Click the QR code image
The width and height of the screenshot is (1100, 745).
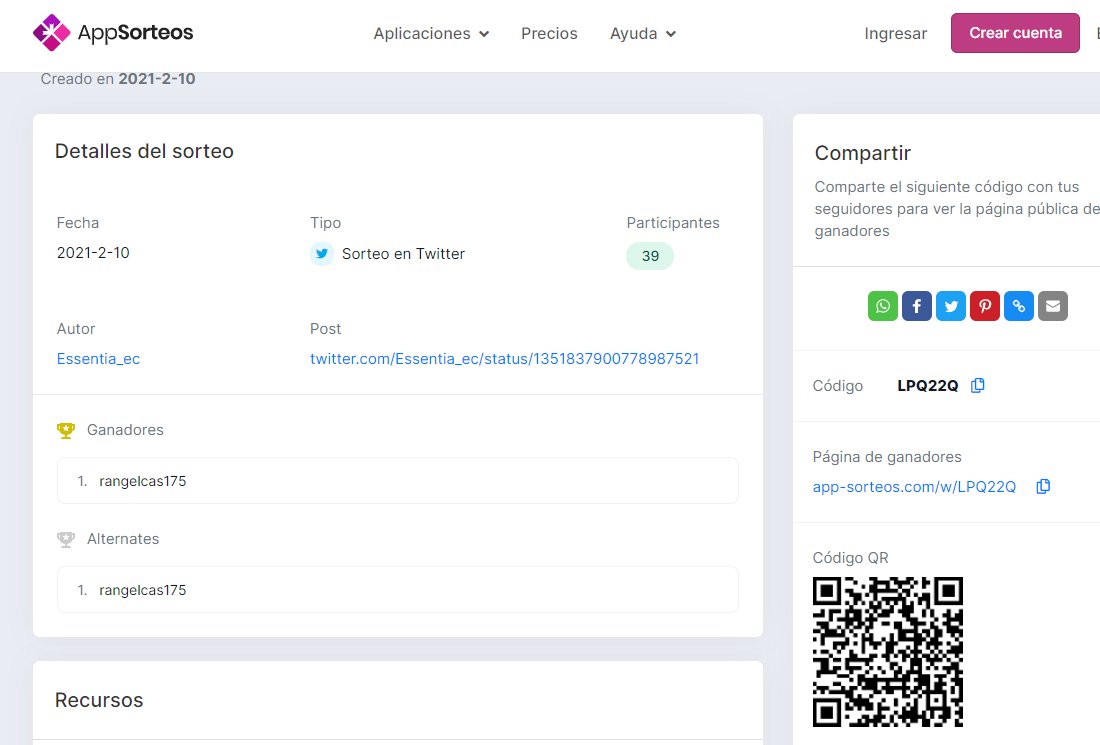[888, 651]
